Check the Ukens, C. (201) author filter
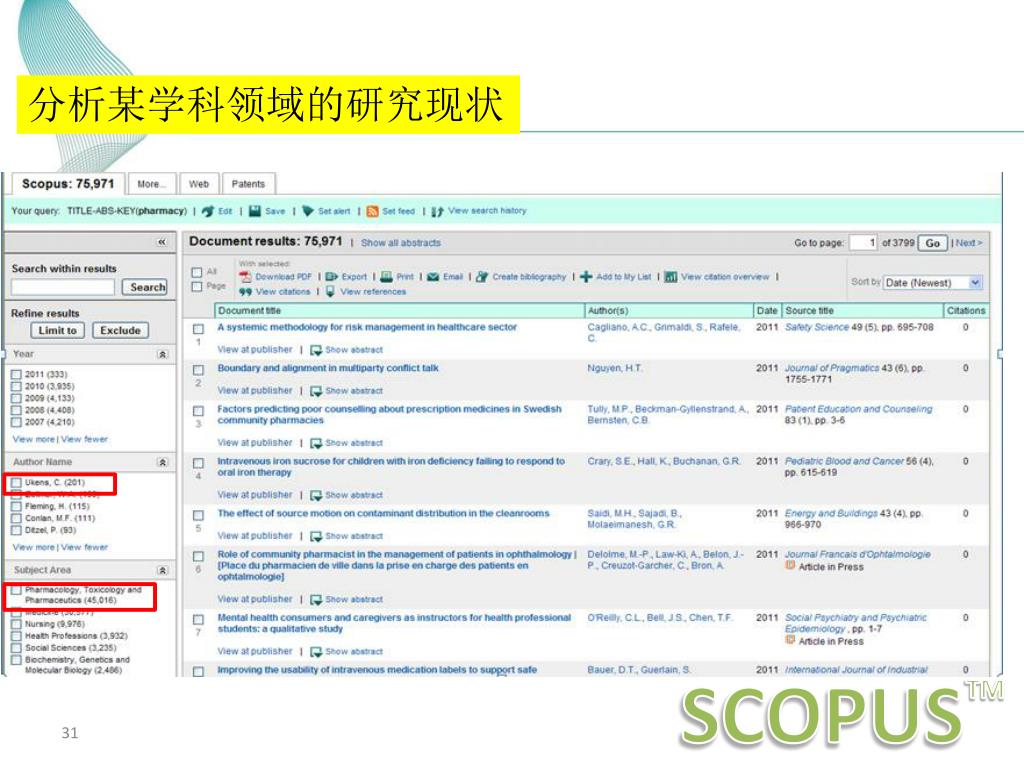 click(x=16, y=483)
